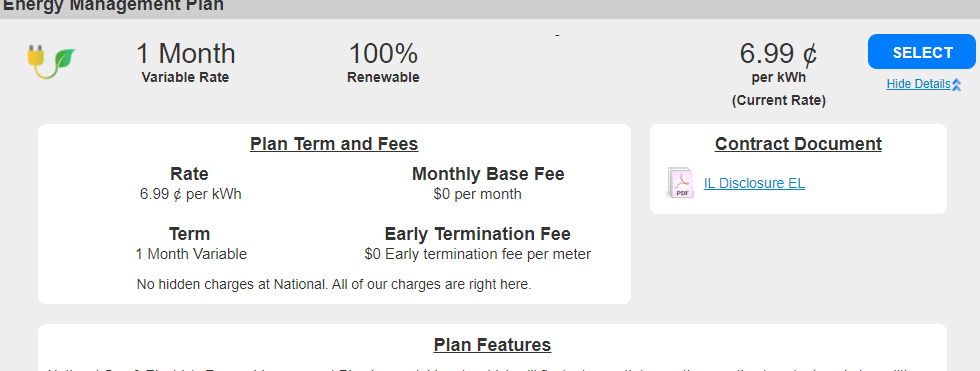Image resolution: width=980 pixels, height=371 pixels.
Task: Click the Plan Features heading
Action: coord(492,345)
